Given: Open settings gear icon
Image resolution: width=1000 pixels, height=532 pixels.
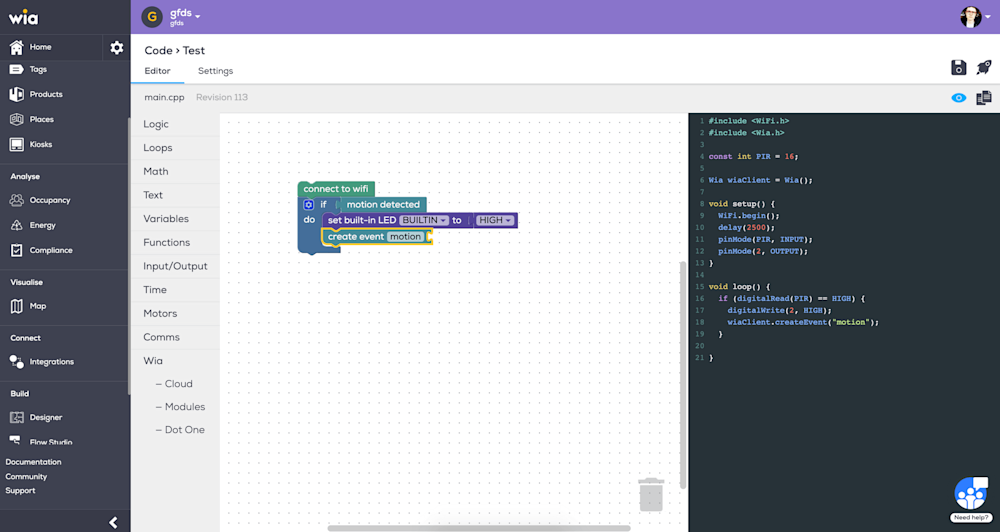Looking at the screenshot, I should pyautogui.click(x=117, y=47).
